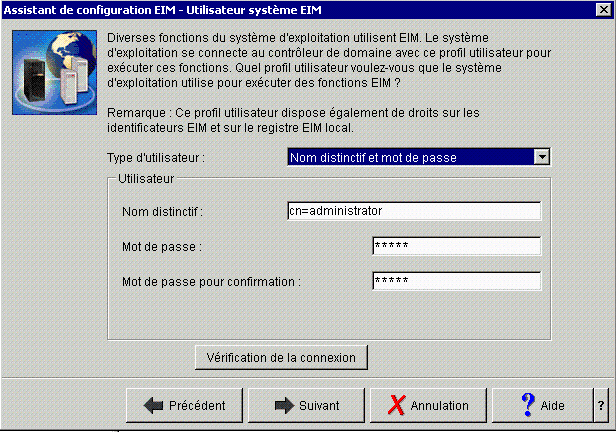Click the red X icon for Annulation
Viewport: 616px width, 432px height.
pos(396,405)
